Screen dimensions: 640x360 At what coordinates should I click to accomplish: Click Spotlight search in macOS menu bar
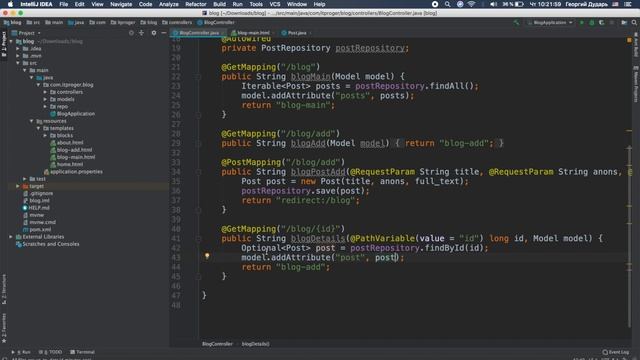(447, 4)
